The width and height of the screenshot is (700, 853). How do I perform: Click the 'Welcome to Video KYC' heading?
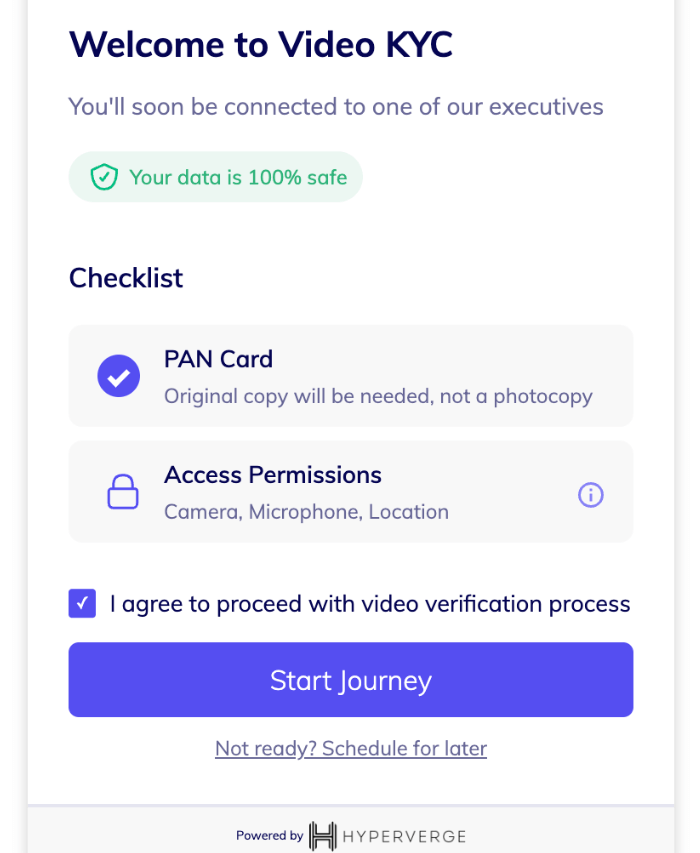[x=260, y=44]
